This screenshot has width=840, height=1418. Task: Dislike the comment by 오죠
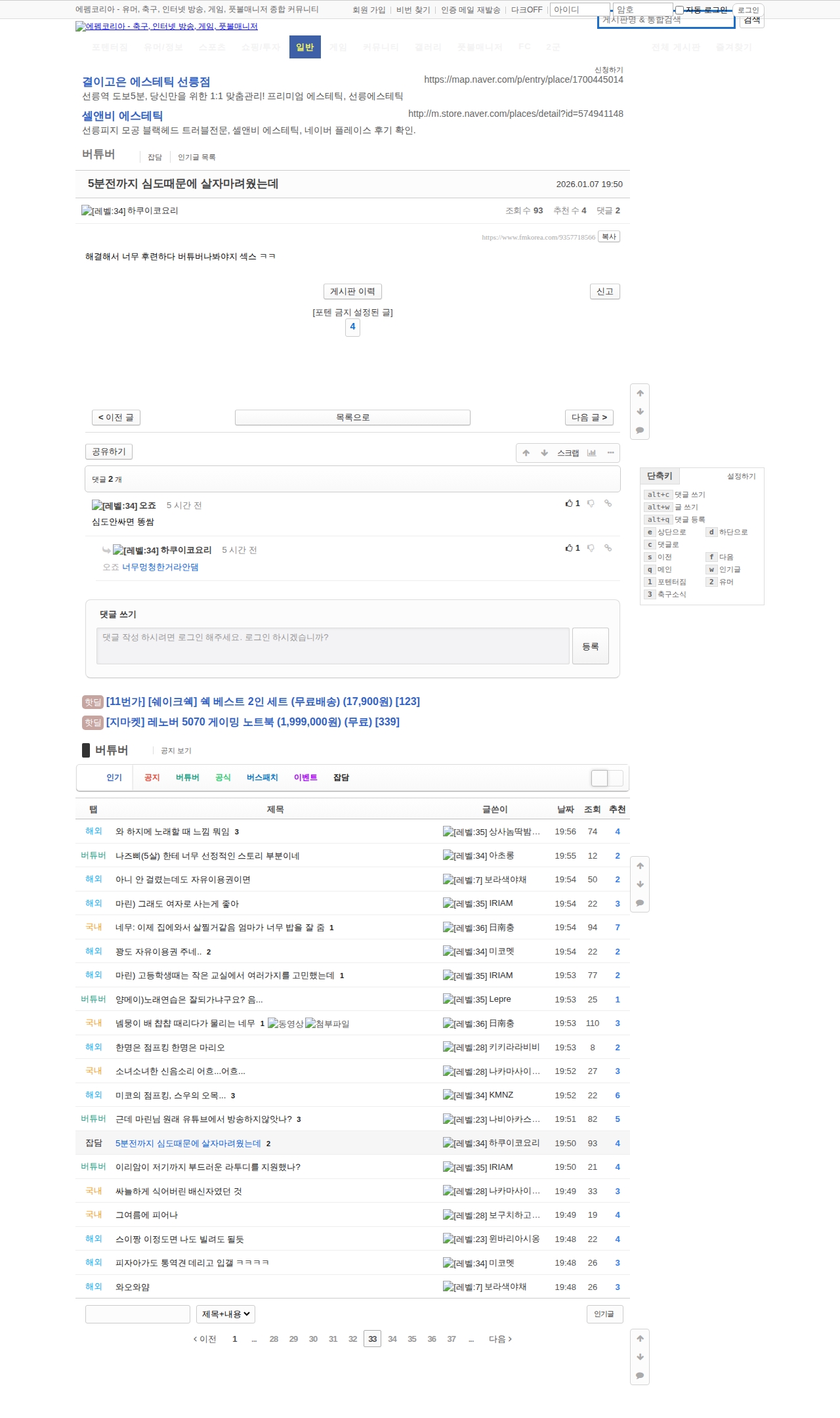click(591, 504)
